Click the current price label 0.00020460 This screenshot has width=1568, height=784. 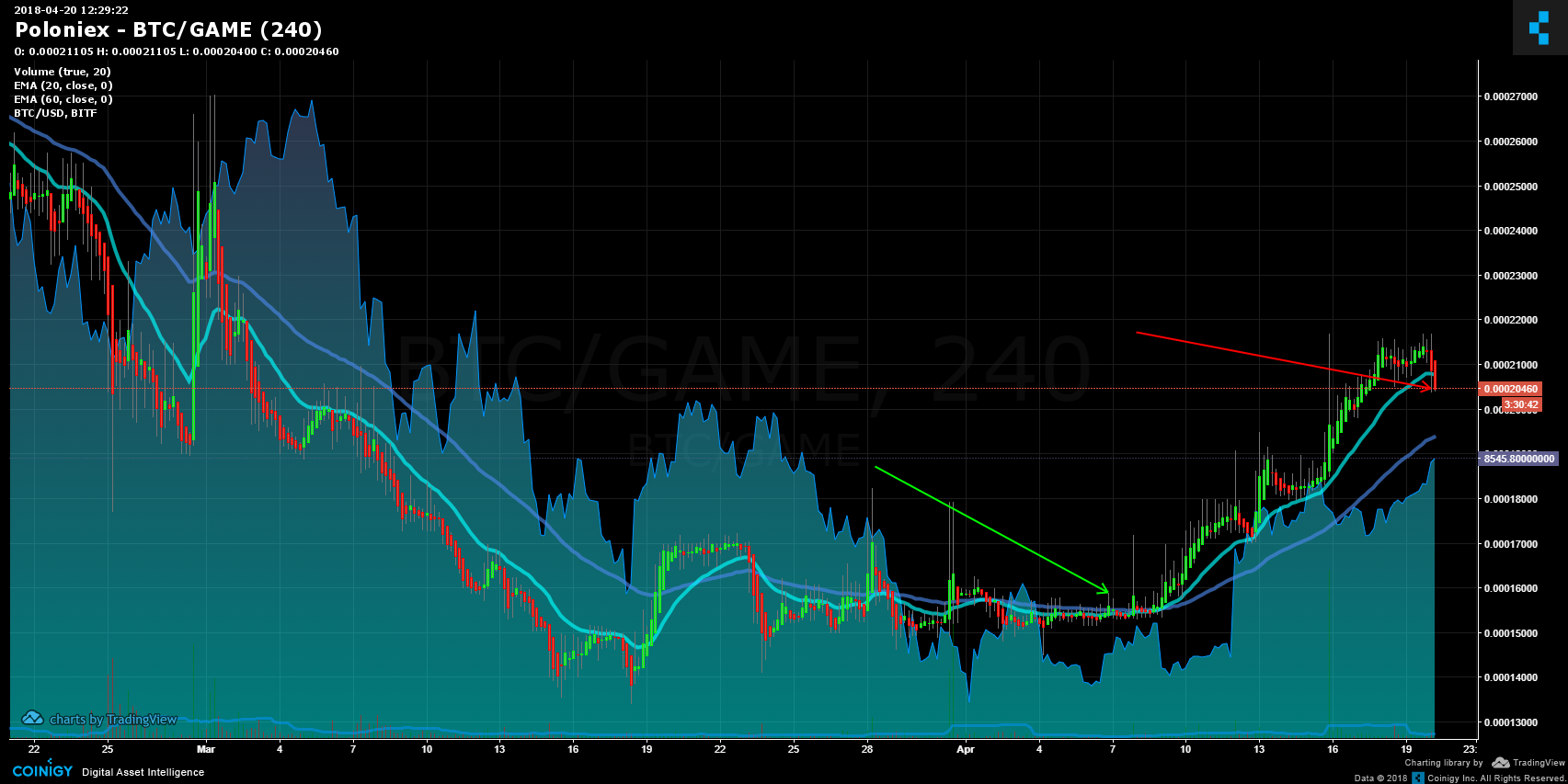coord(1510,389)
